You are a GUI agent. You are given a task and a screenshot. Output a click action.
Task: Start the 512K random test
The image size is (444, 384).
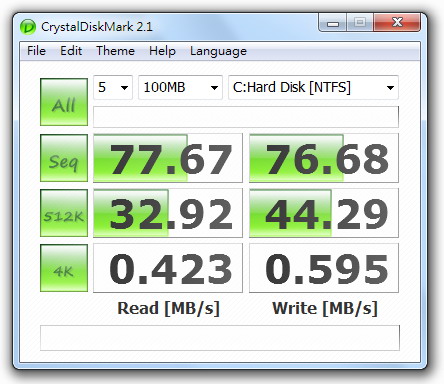pos(64,213)
